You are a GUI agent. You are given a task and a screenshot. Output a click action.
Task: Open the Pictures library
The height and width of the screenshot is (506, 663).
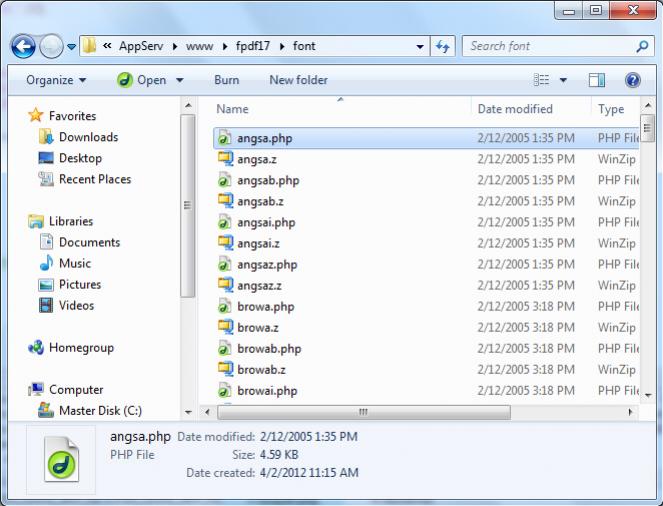point(80,284)
